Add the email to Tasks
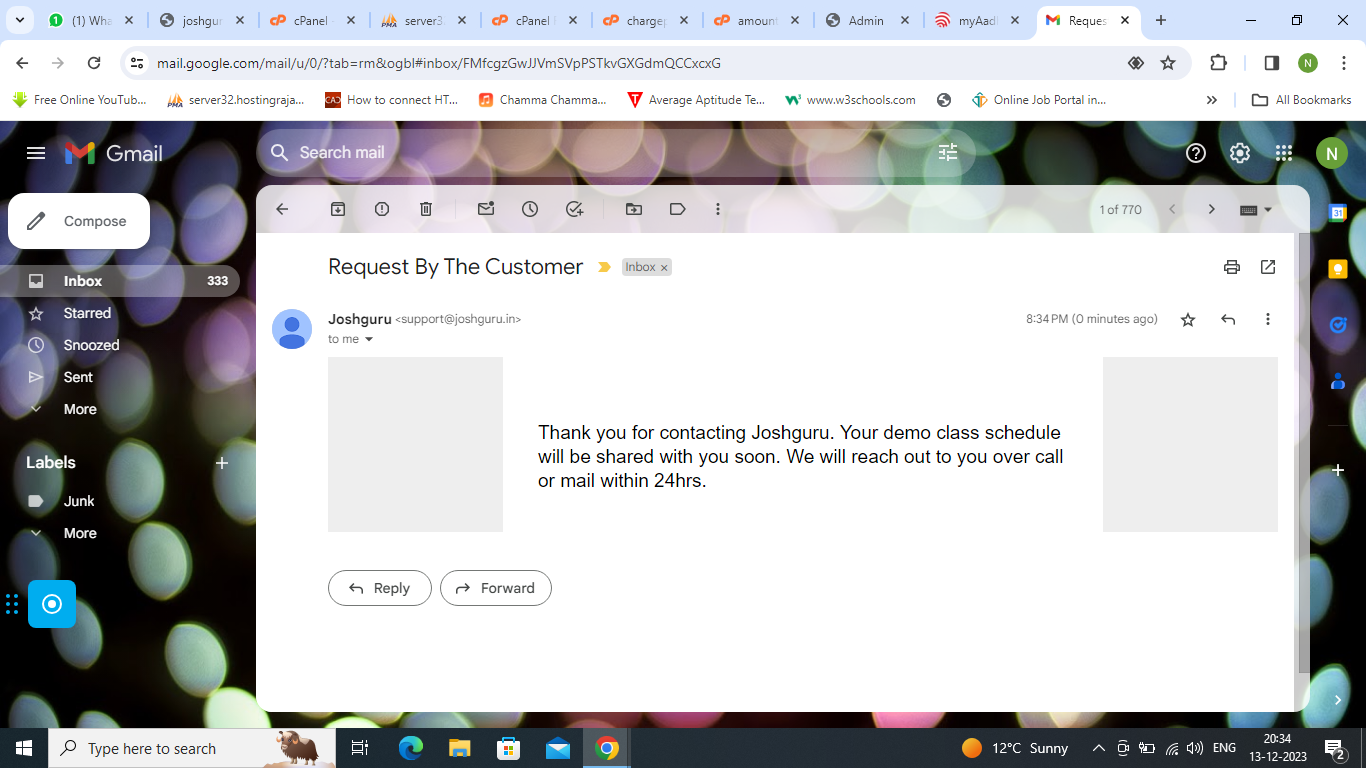The image size is (1366, 768). (574, 209)
